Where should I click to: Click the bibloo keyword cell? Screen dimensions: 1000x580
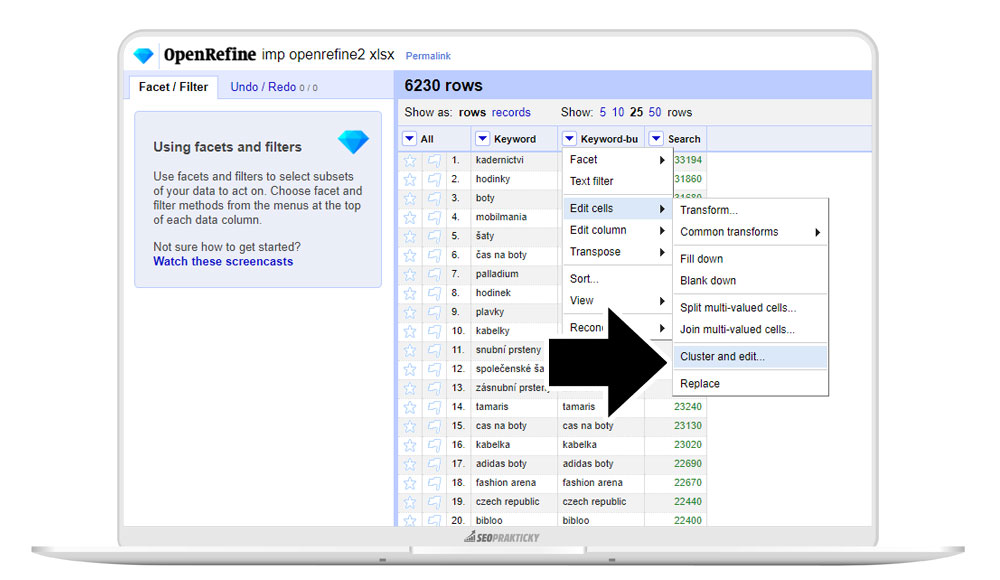(x=489, y=521)
